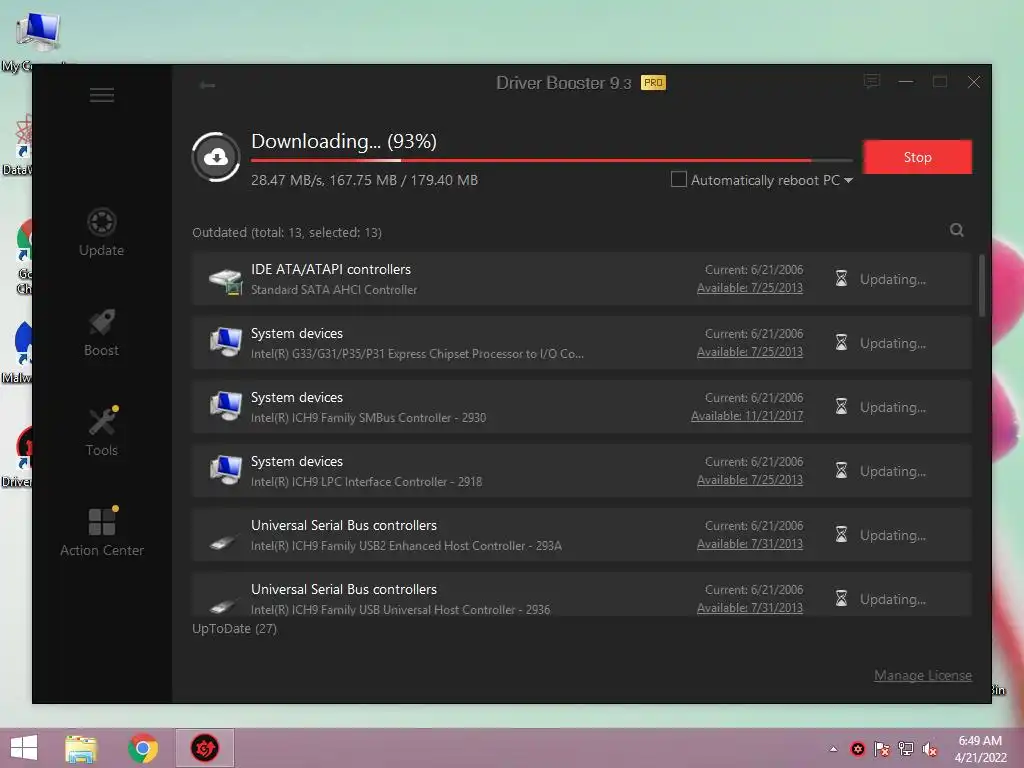Open Google Chrome from the taskbar
The height and width of the screenshot is (768, 1024).
143,748
